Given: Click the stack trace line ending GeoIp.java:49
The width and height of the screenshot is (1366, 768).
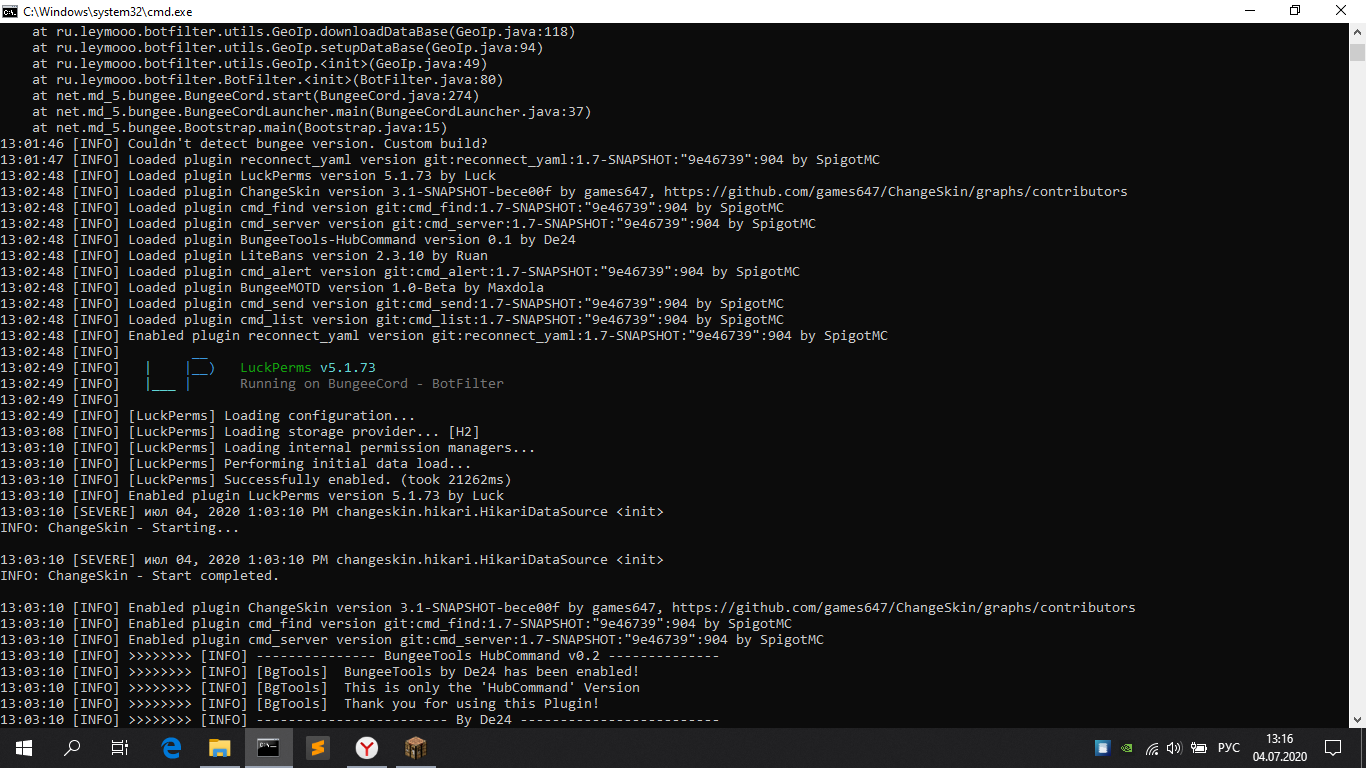Looking at the screenshot, I should [260, 64].
